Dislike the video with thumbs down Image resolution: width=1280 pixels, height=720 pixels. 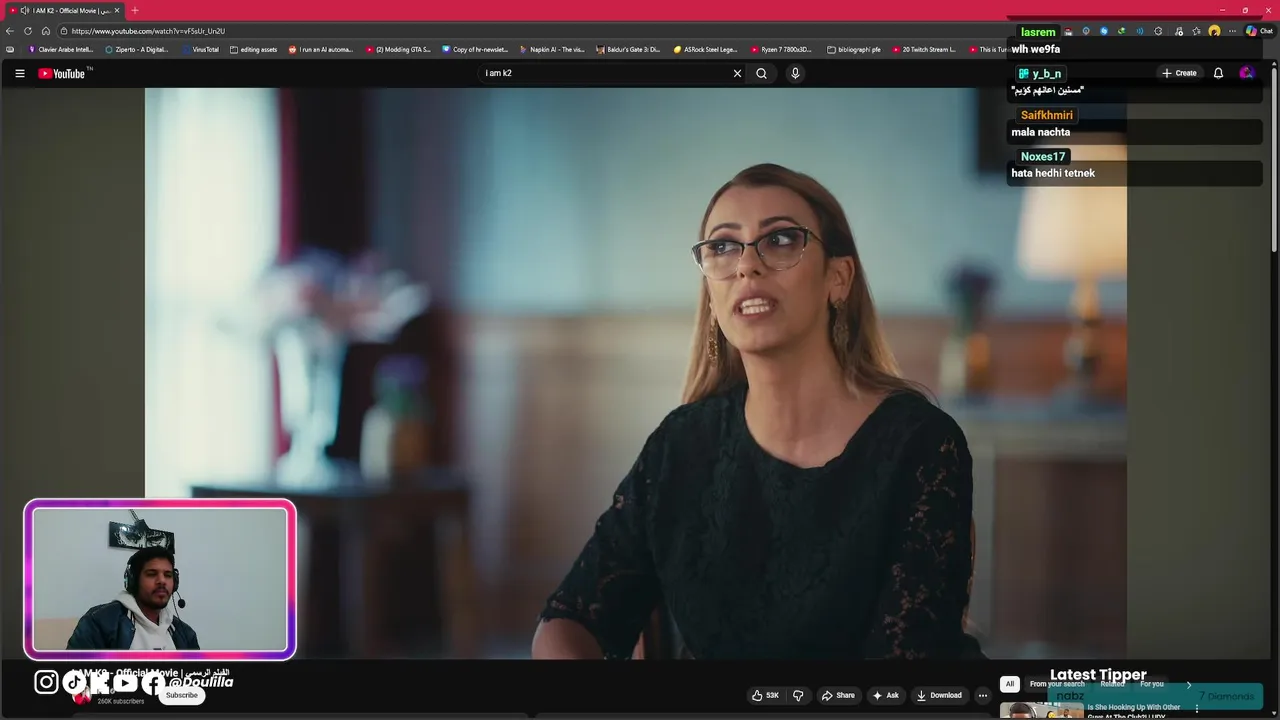click(x=798, y=695)
